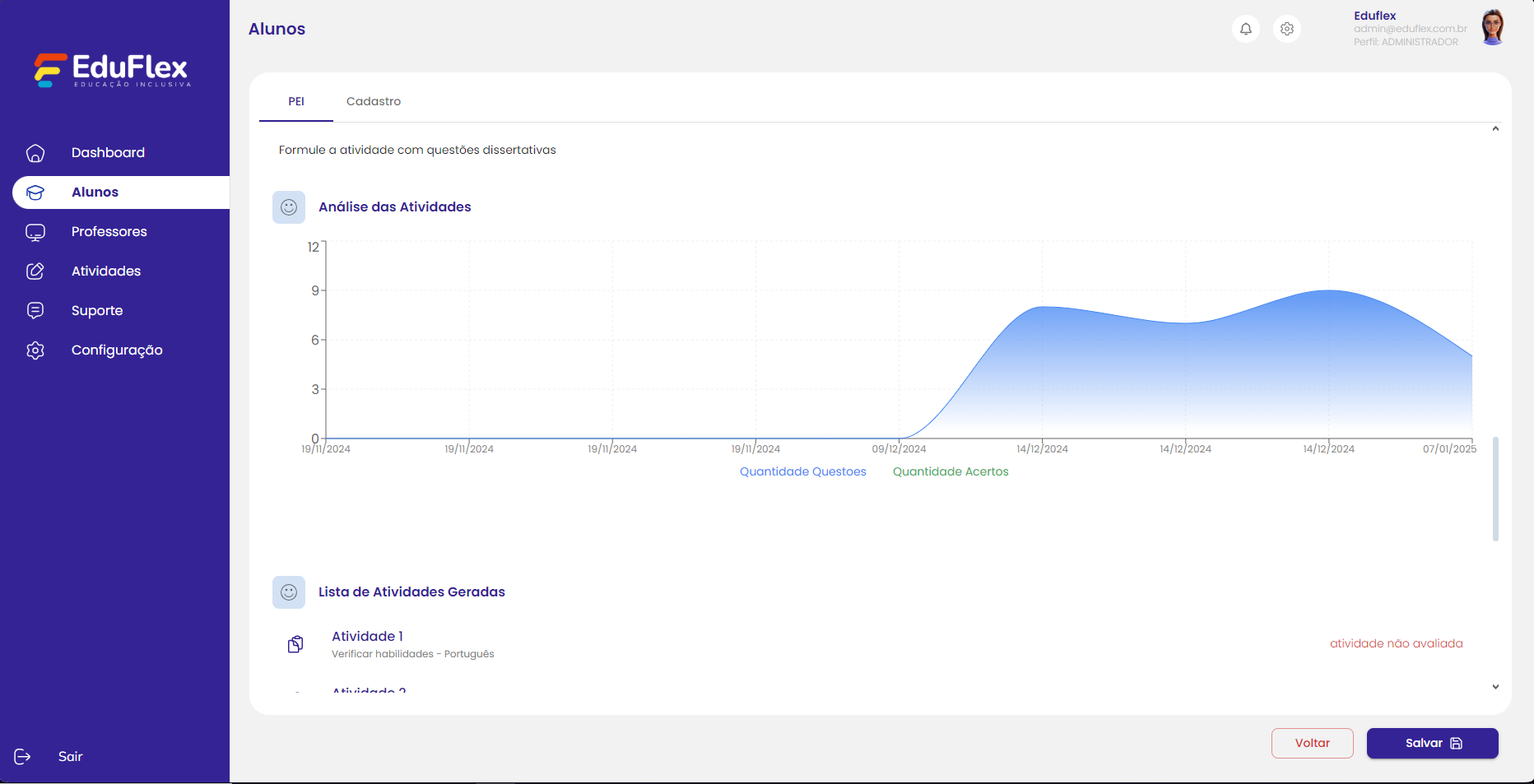Toggle the Quantidade Questoes legend series
The width and height of the screenshot is (1534, 784).
click(802, 471)
